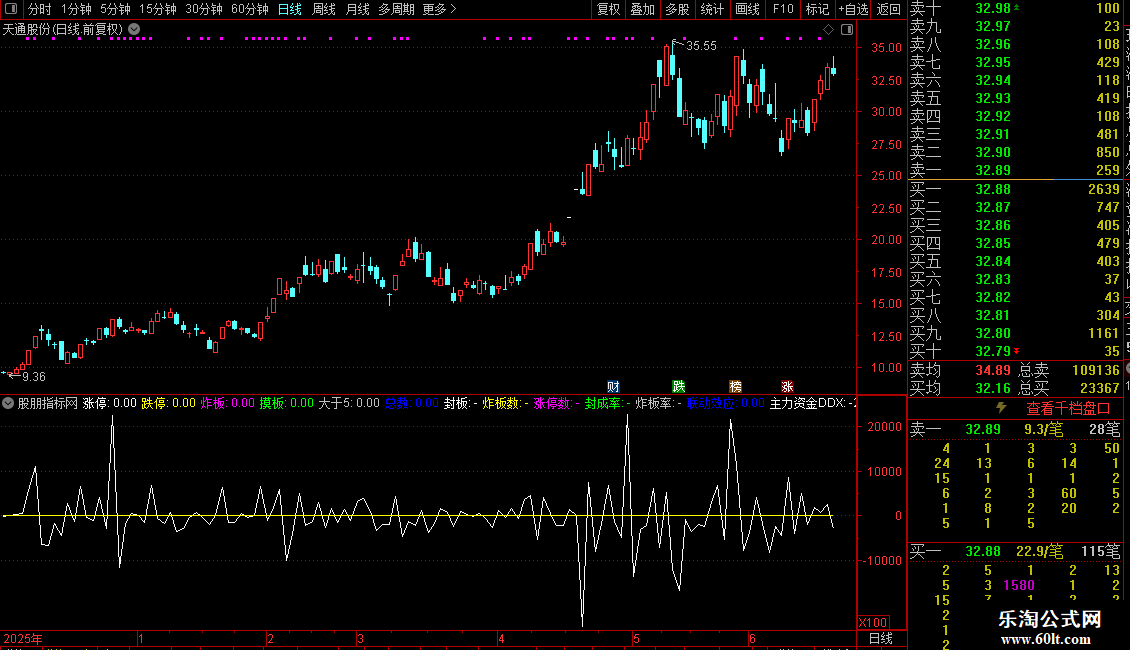Switch to the 1分钟 period
The width and height of the screenshot is (1130, 650).
click(76, 9)
